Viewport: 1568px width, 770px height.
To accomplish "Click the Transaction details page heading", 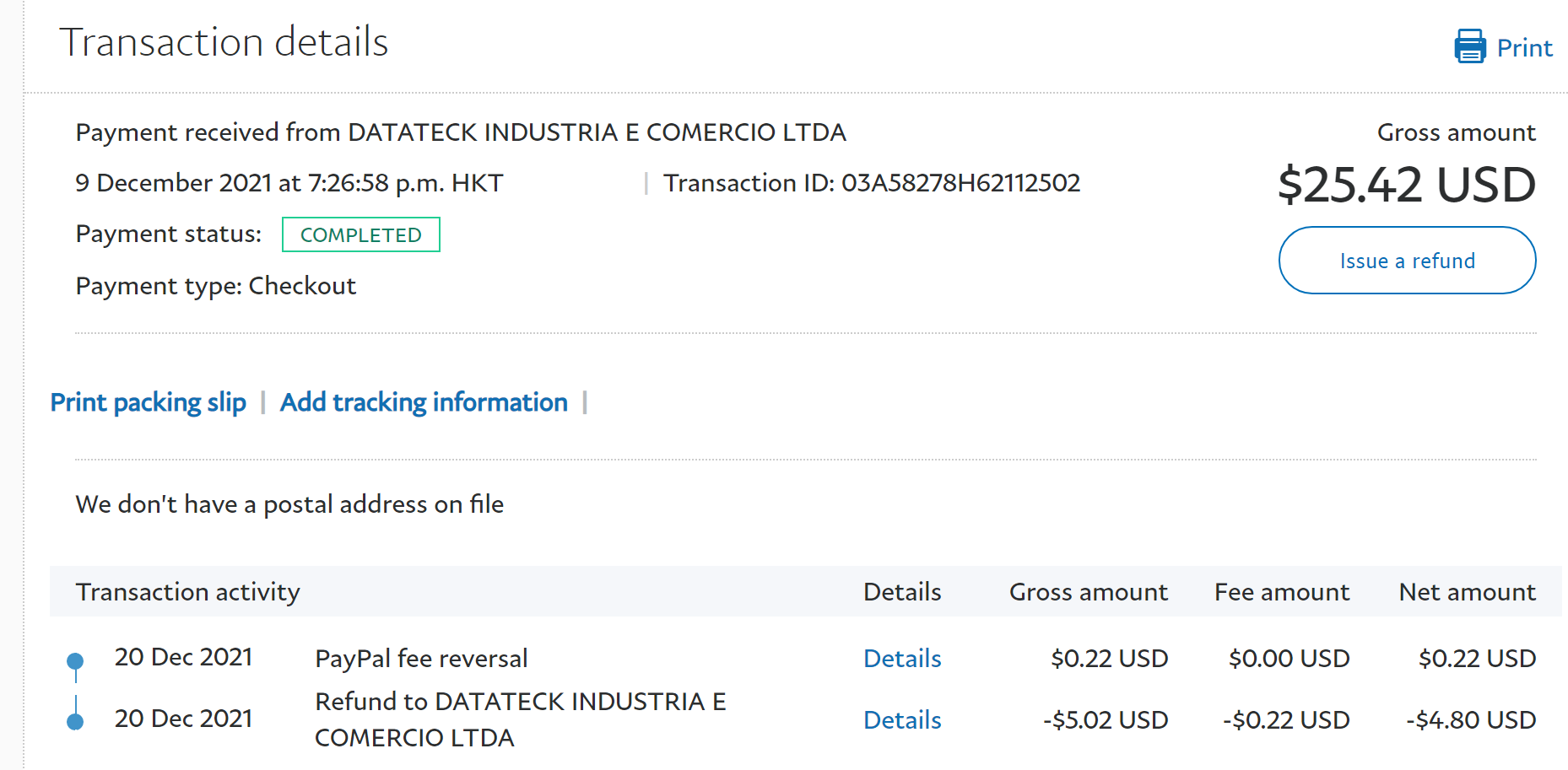I will tap(224, 42).
